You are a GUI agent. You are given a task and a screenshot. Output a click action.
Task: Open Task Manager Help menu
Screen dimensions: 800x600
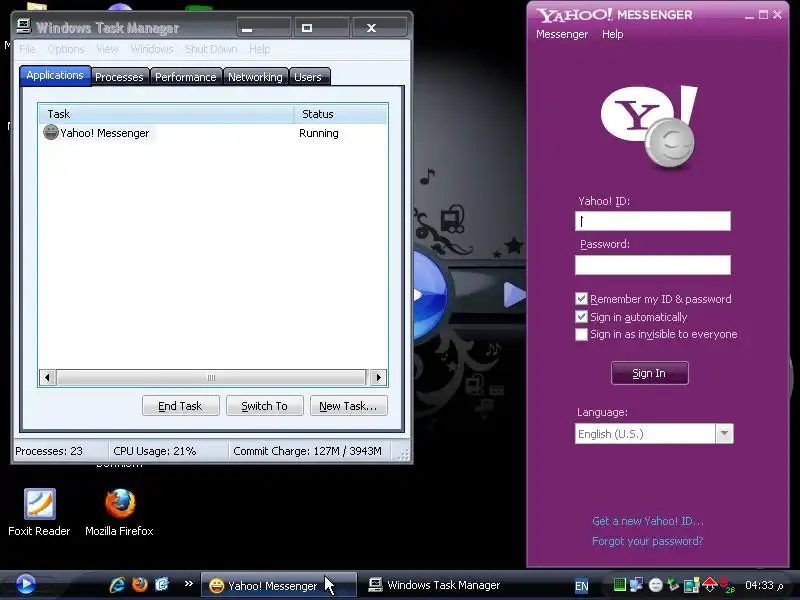[x=259, y=49]
